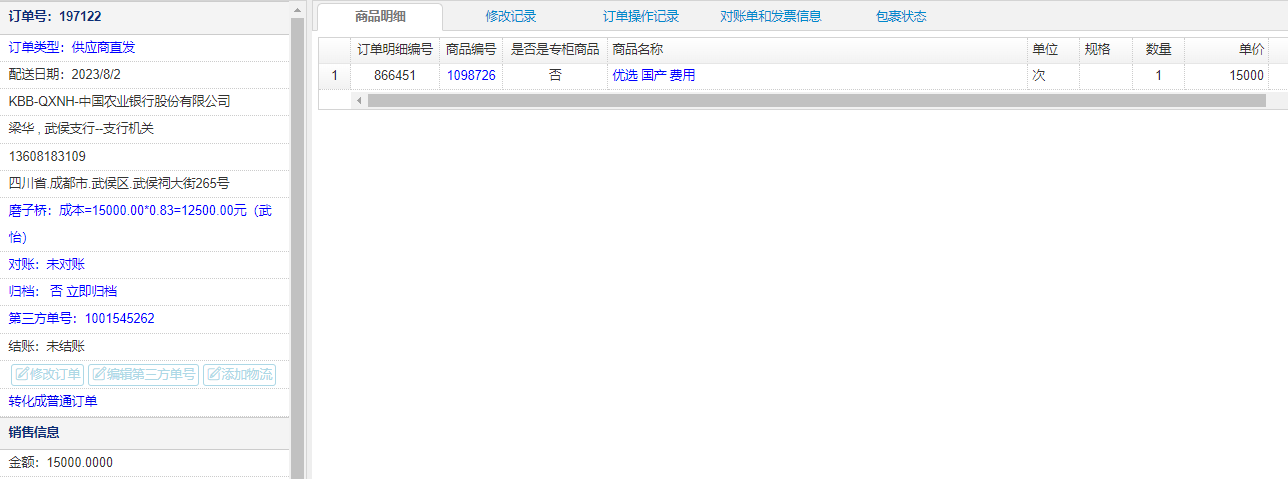This screenshot has height=479, width=1288.
Task: Click the 配送日期: 2023/8/2 line
Action: tap(65, 74)
